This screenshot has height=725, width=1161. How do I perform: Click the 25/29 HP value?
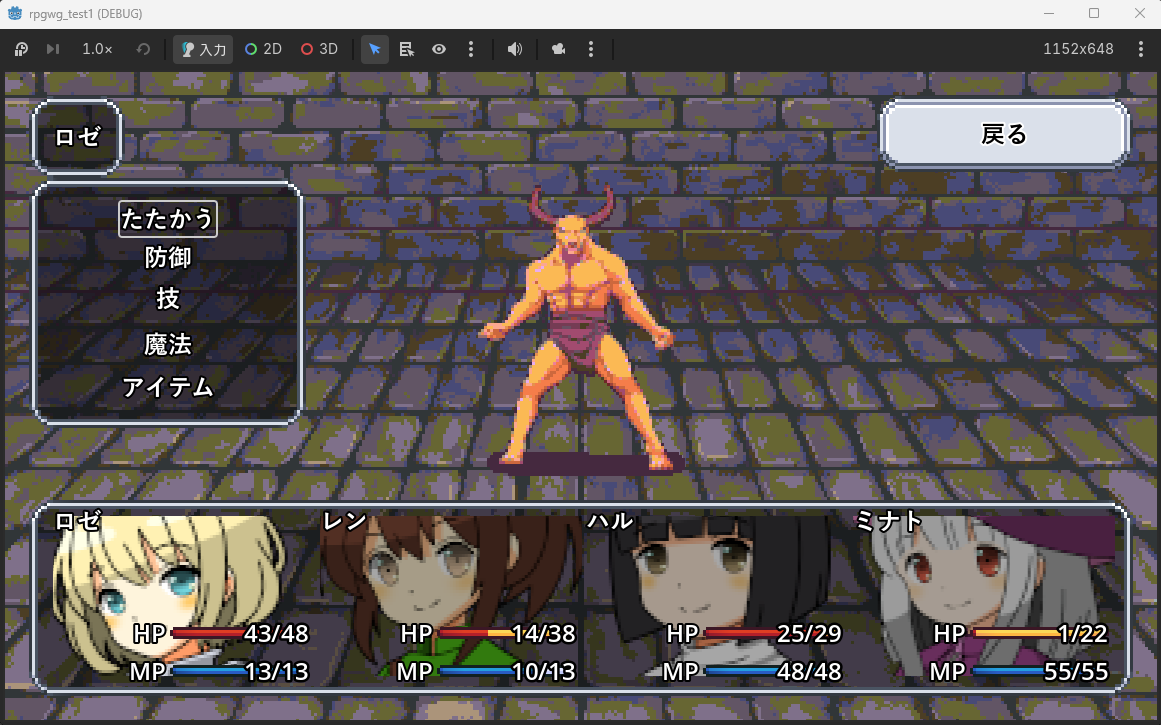809,634
